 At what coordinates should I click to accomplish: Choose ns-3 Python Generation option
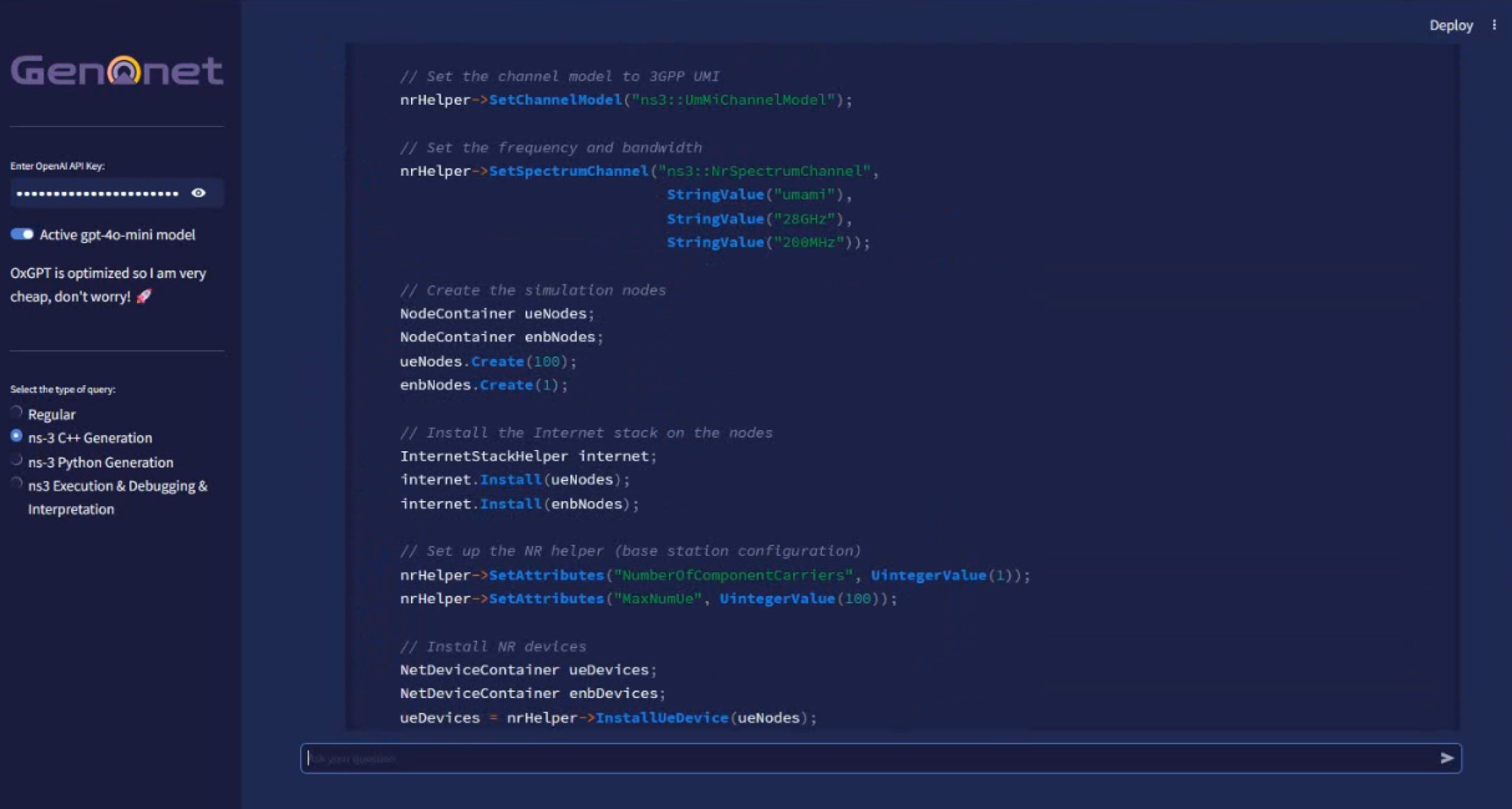pyautogui.click(x=17, y=460)
